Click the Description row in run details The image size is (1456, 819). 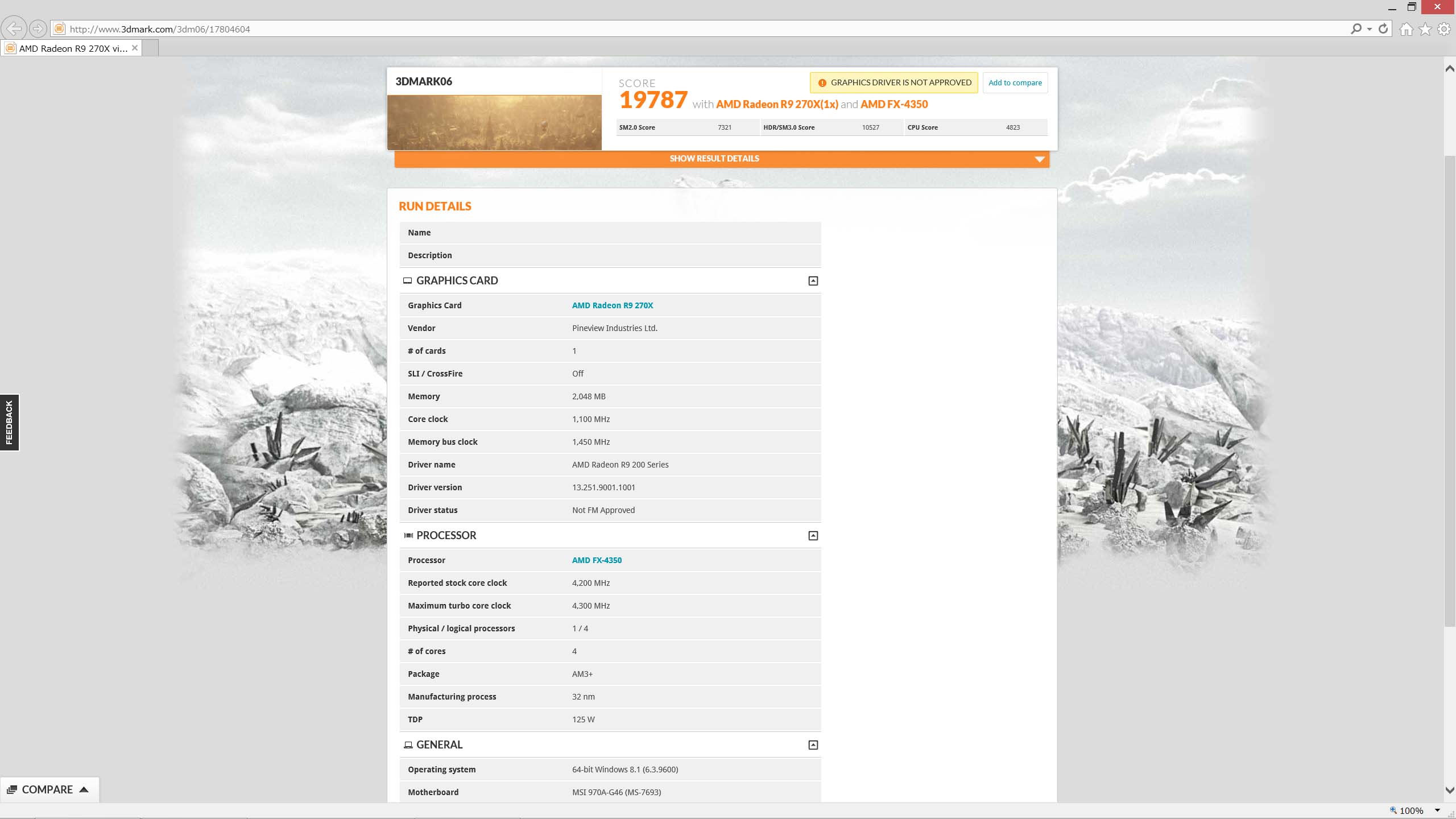pos(610,255)
